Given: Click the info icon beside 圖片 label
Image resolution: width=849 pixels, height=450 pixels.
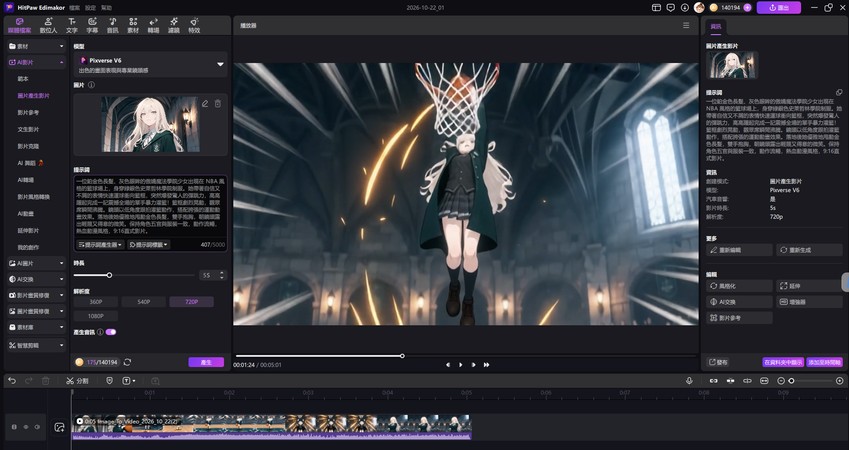Looking at the screenshot, I should click(92, 85).
